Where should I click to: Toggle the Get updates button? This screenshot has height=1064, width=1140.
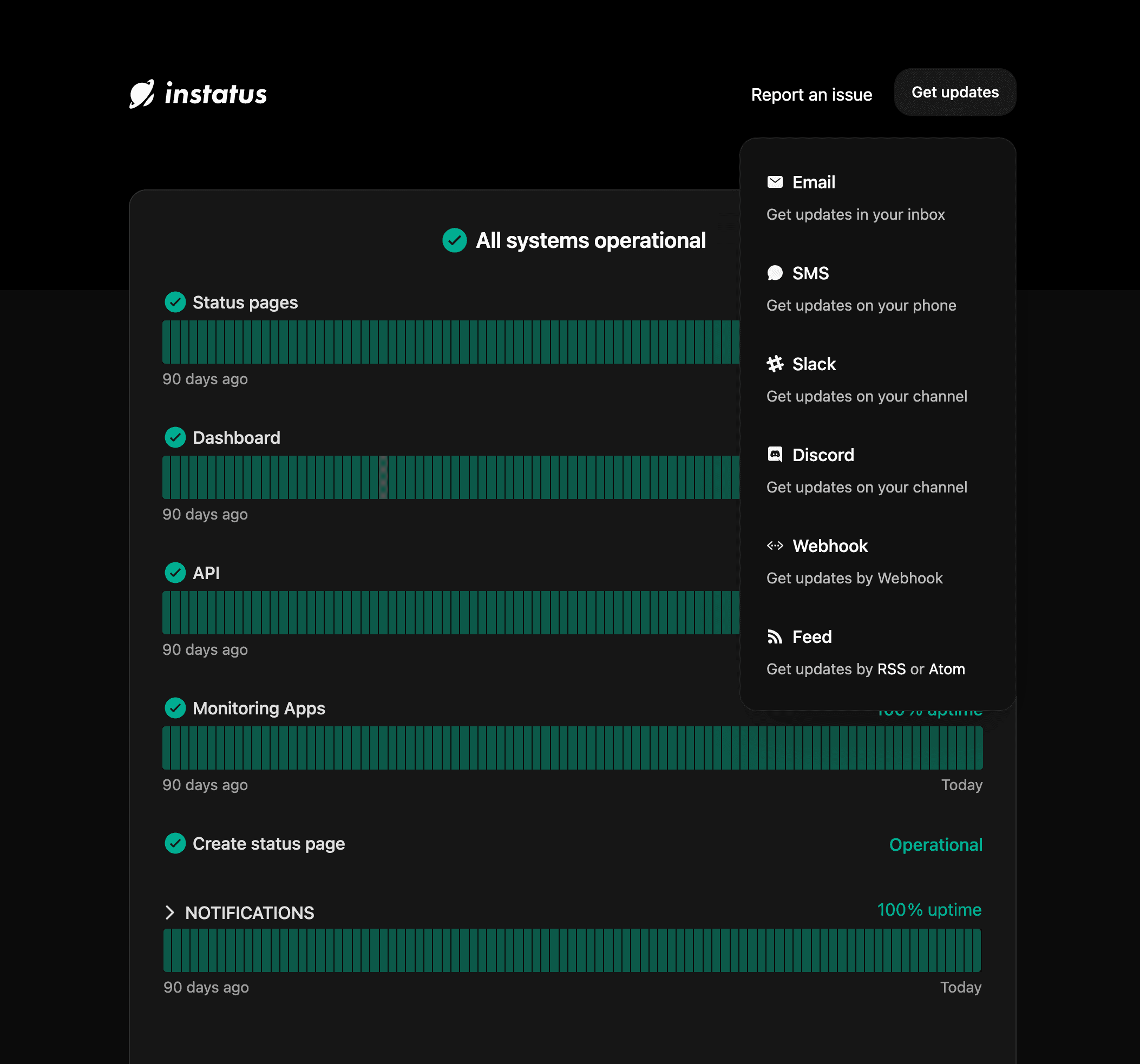[955, 93]
